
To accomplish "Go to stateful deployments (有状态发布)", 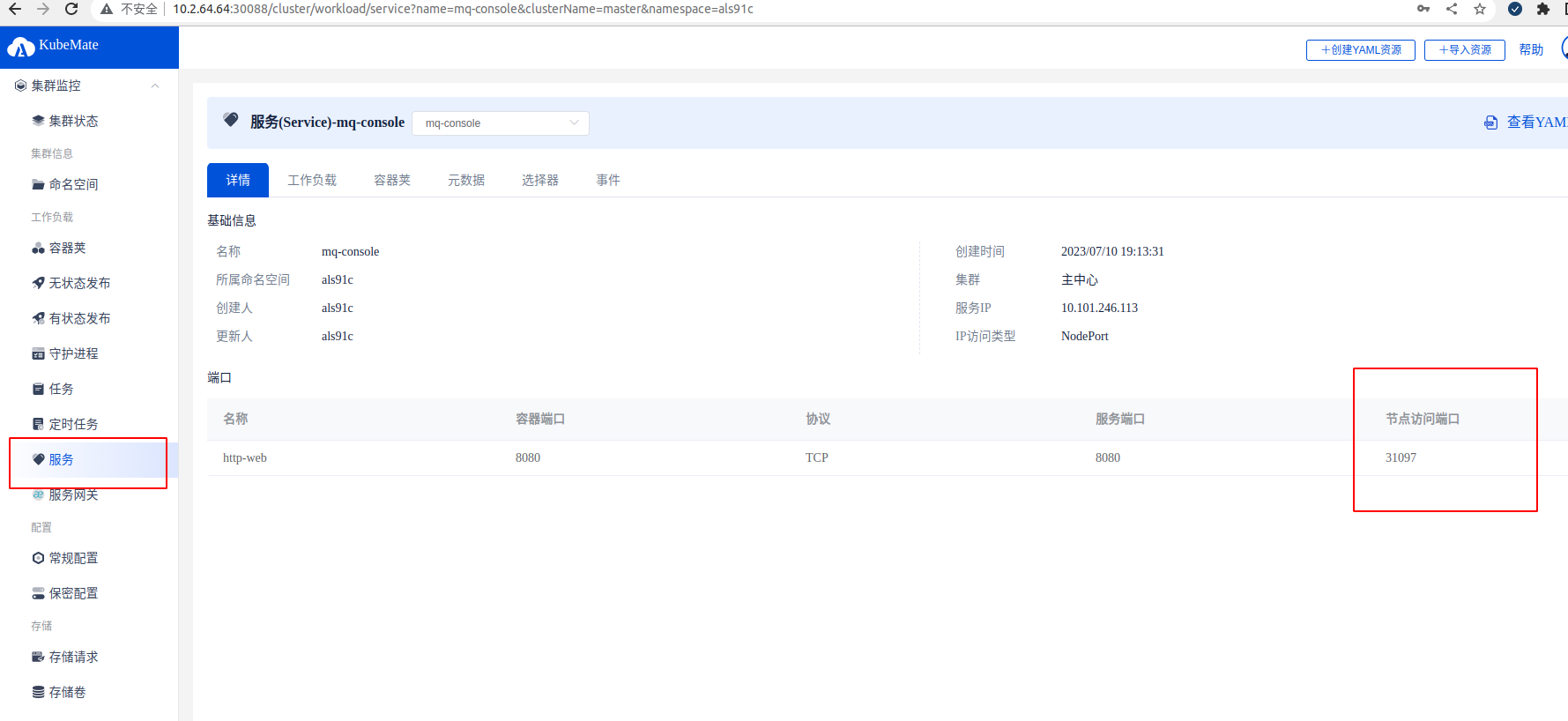I will tap(79, 318).
